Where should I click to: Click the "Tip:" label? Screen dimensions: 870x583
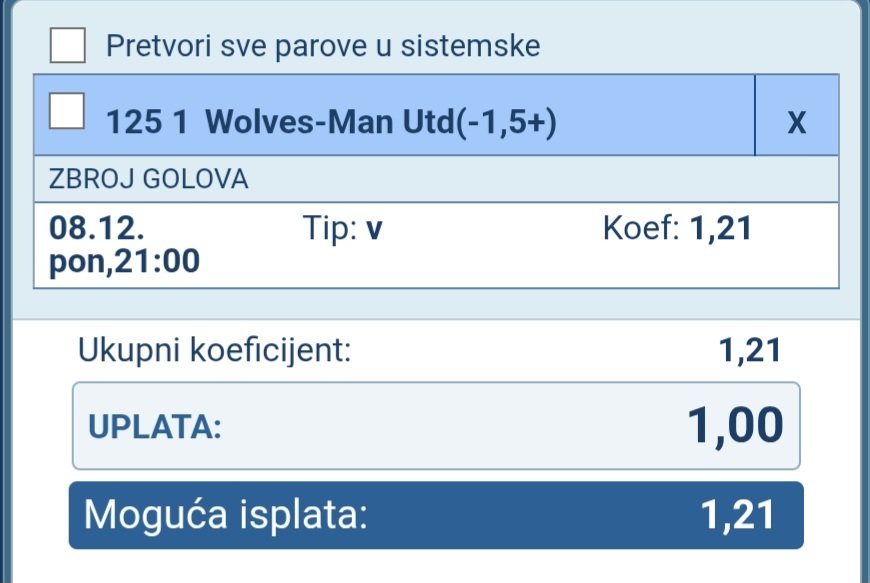(x=329, y=229)
